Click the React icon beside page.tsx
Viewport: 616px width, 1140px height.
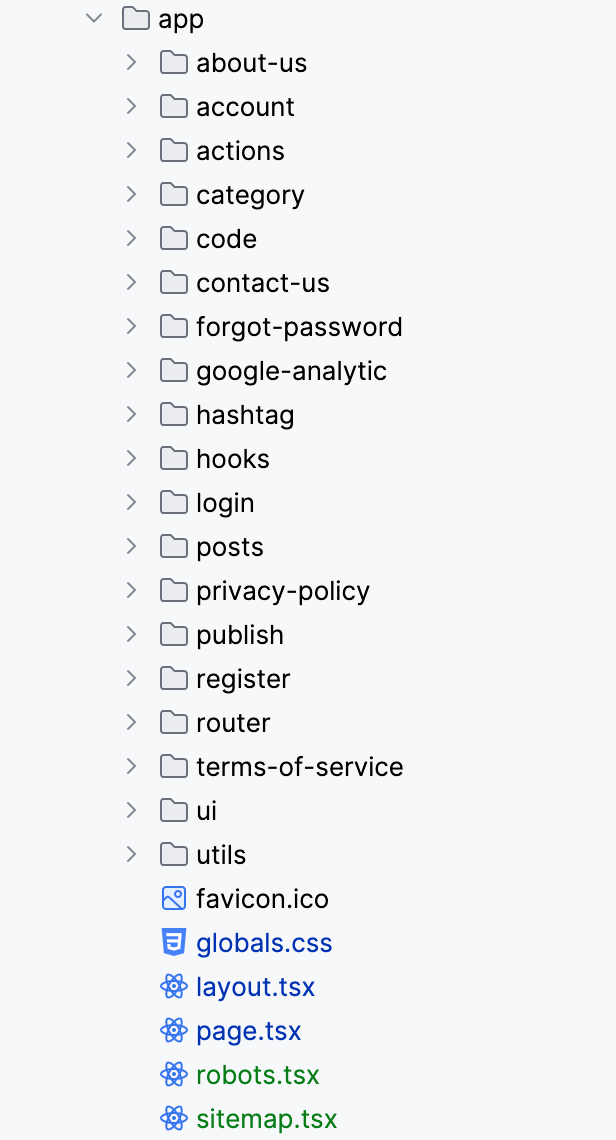[174, 1031]
